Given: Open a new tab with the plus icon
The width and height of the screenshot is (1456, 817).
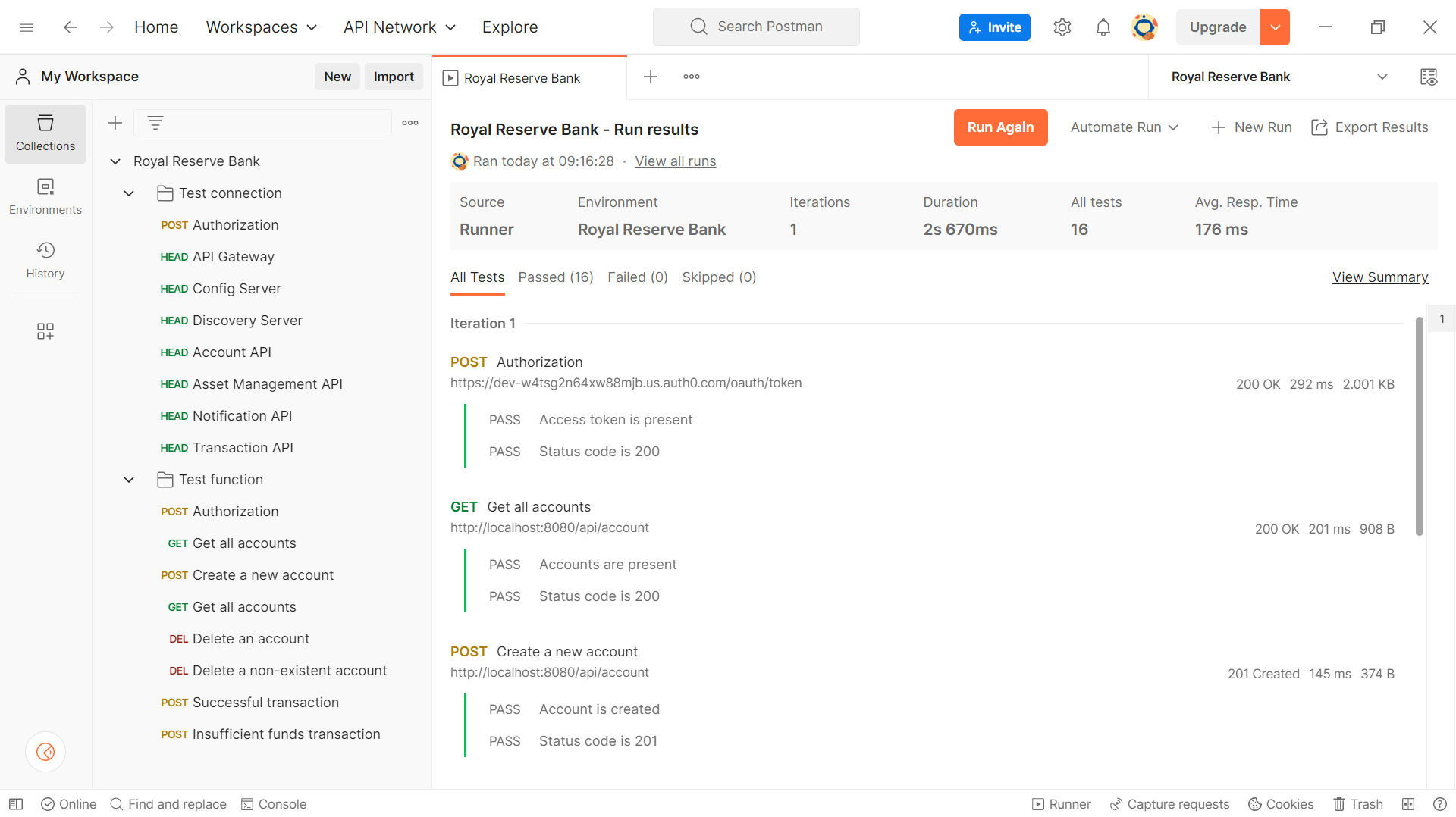Looking at the screenshot, I should click(651, 77).
